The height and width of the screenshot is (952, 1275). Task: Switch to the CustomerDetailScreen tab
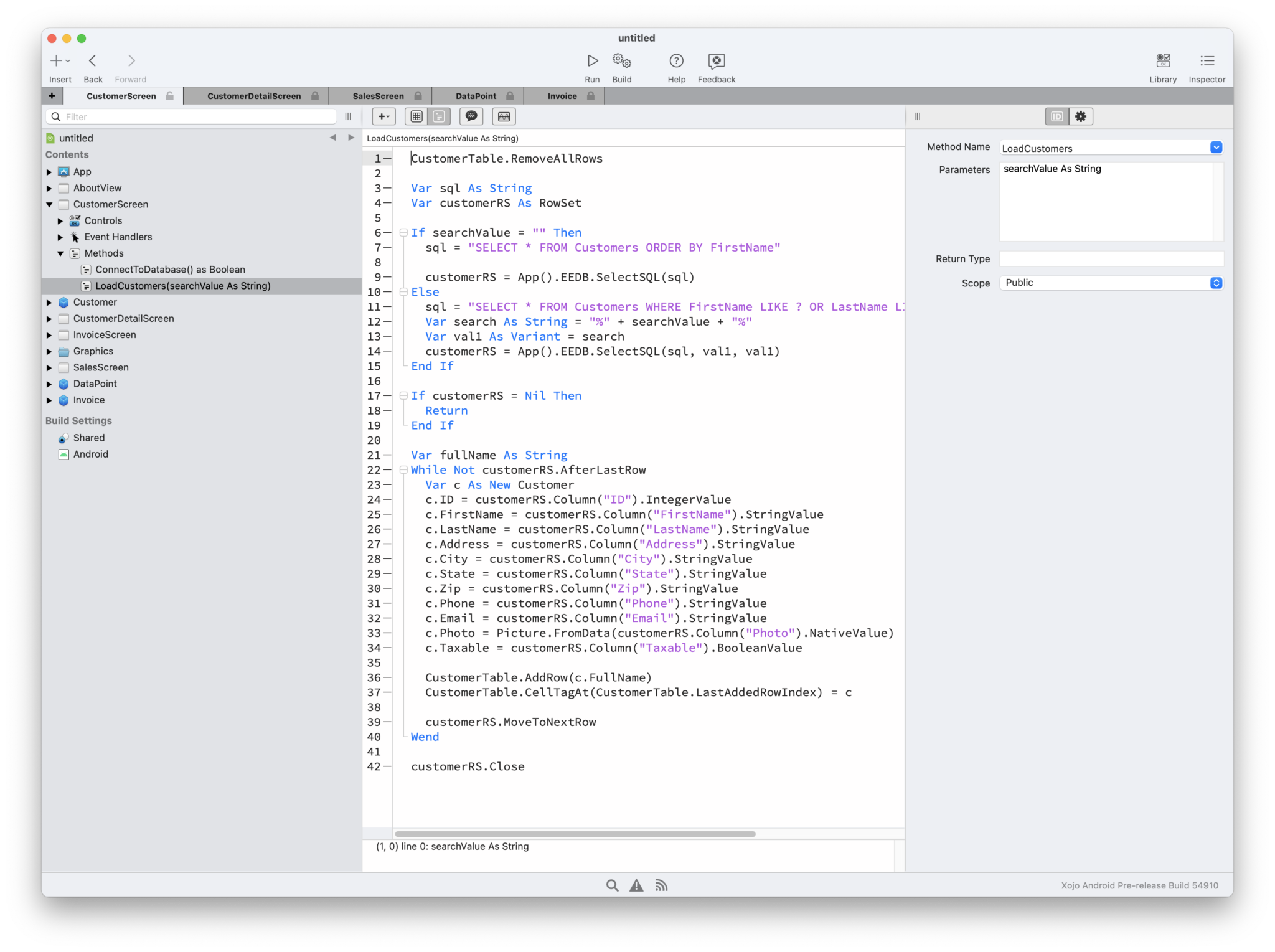254,96
